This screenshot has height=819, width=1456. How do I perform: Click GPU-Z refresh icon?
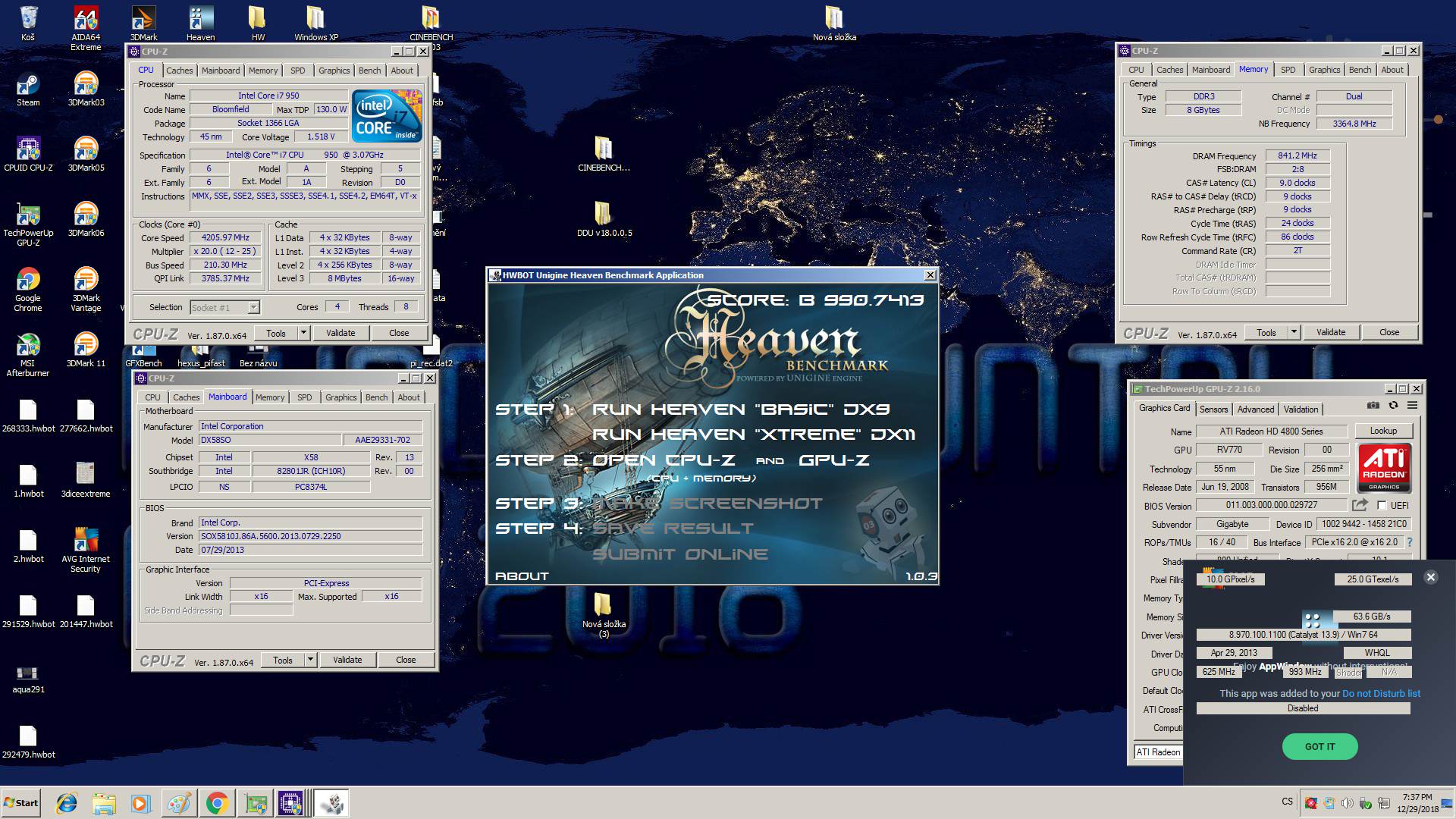[1393, 406]
